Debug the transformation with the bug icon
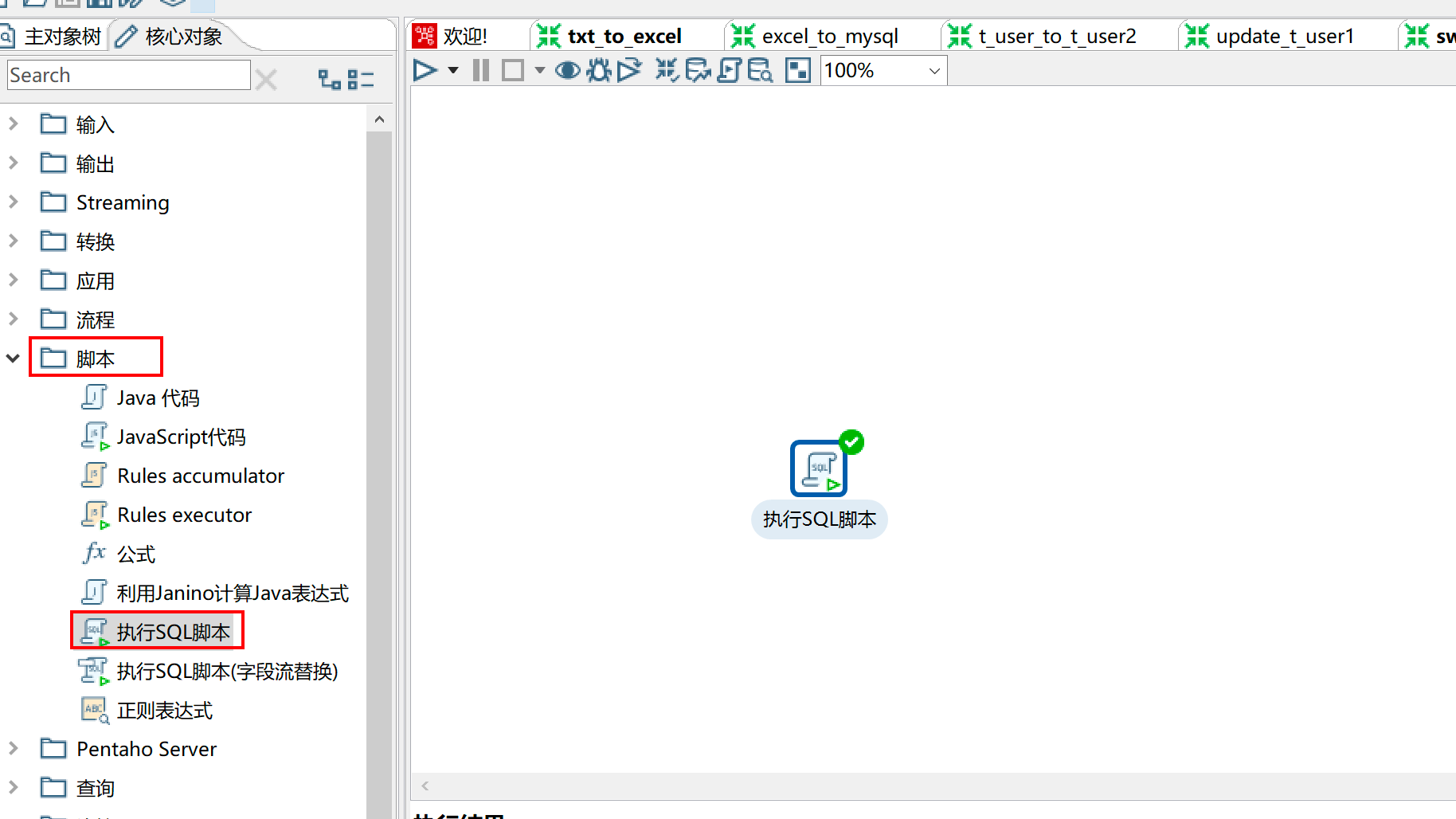 [599, 71]
